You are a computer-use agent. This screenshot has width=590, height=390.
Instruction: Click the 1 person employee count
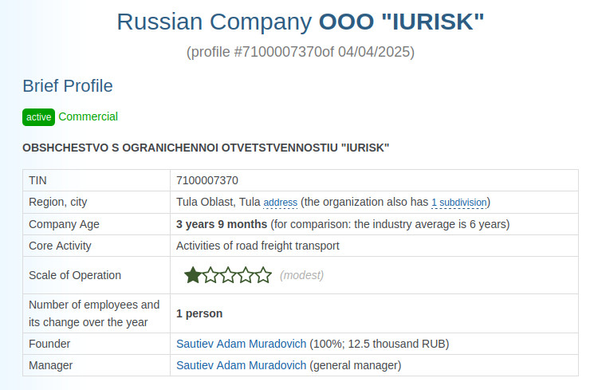(x=199, y=314)
